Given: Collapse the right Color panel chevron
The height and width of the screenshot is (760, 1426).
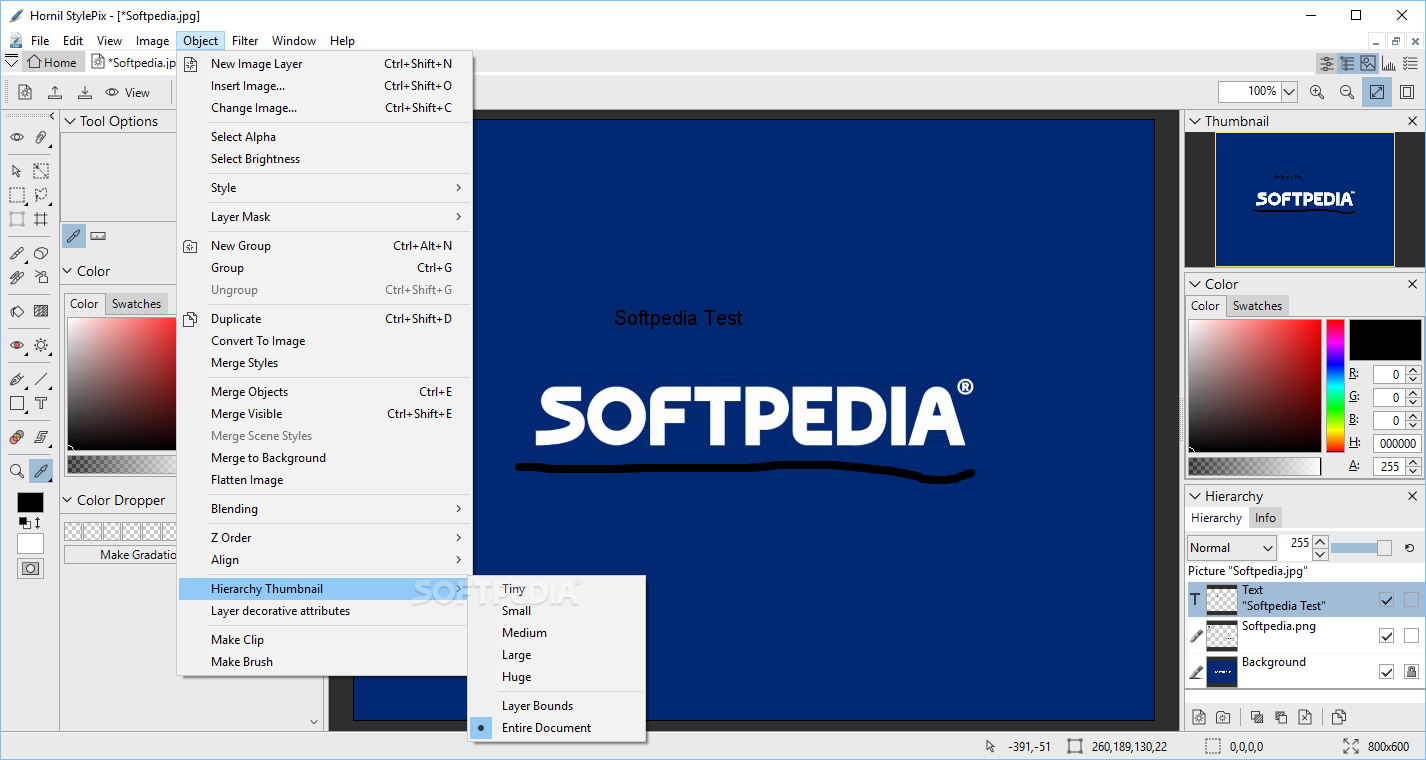Looking at the screenshot, I should [1194, 284].
